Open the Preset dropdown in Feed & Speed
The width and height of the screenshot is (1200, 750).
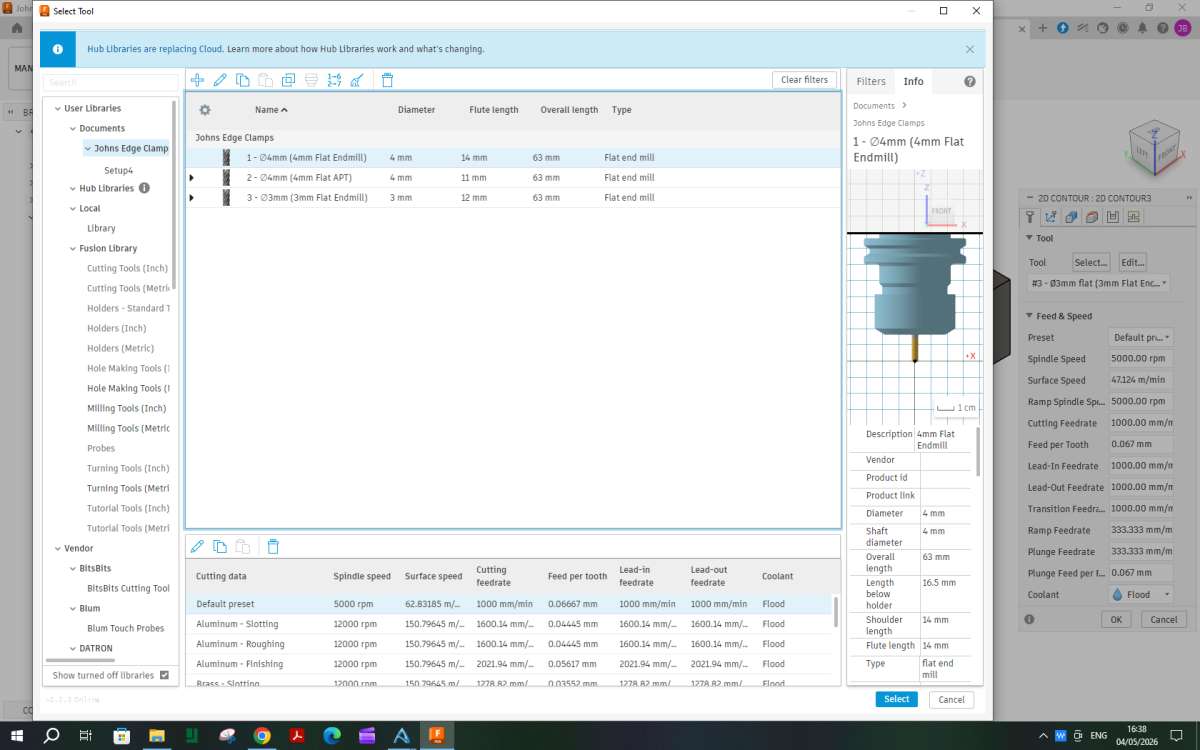pos(1141,338)
